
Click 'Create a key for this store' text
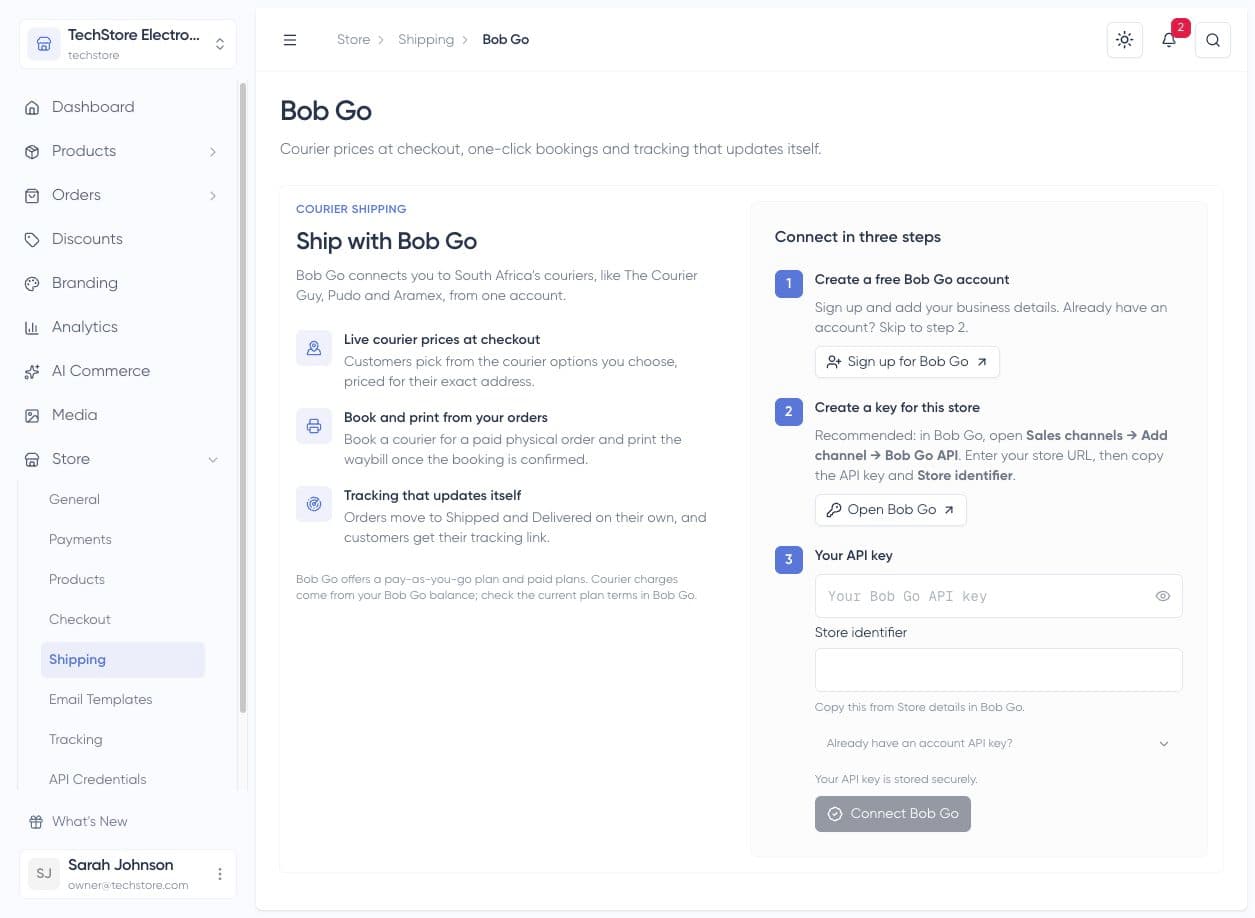897,408
